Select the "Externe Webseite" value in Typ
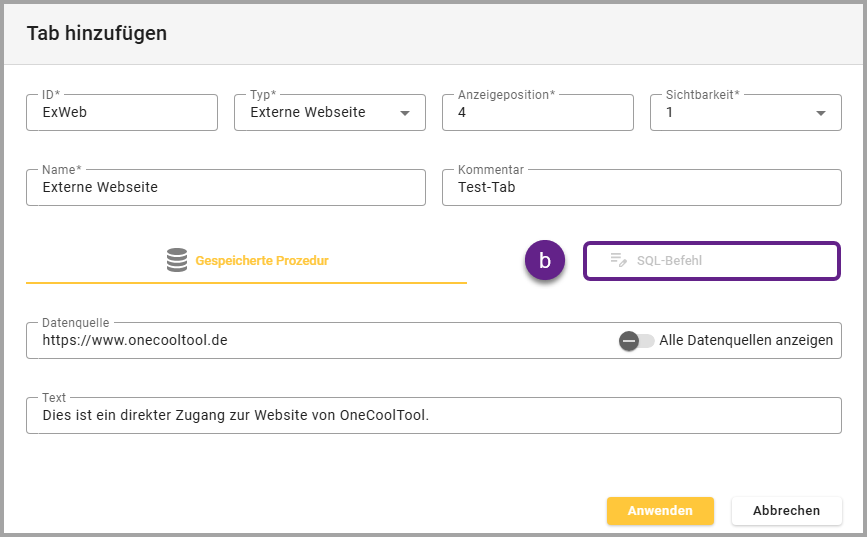 tap(307, 113)
